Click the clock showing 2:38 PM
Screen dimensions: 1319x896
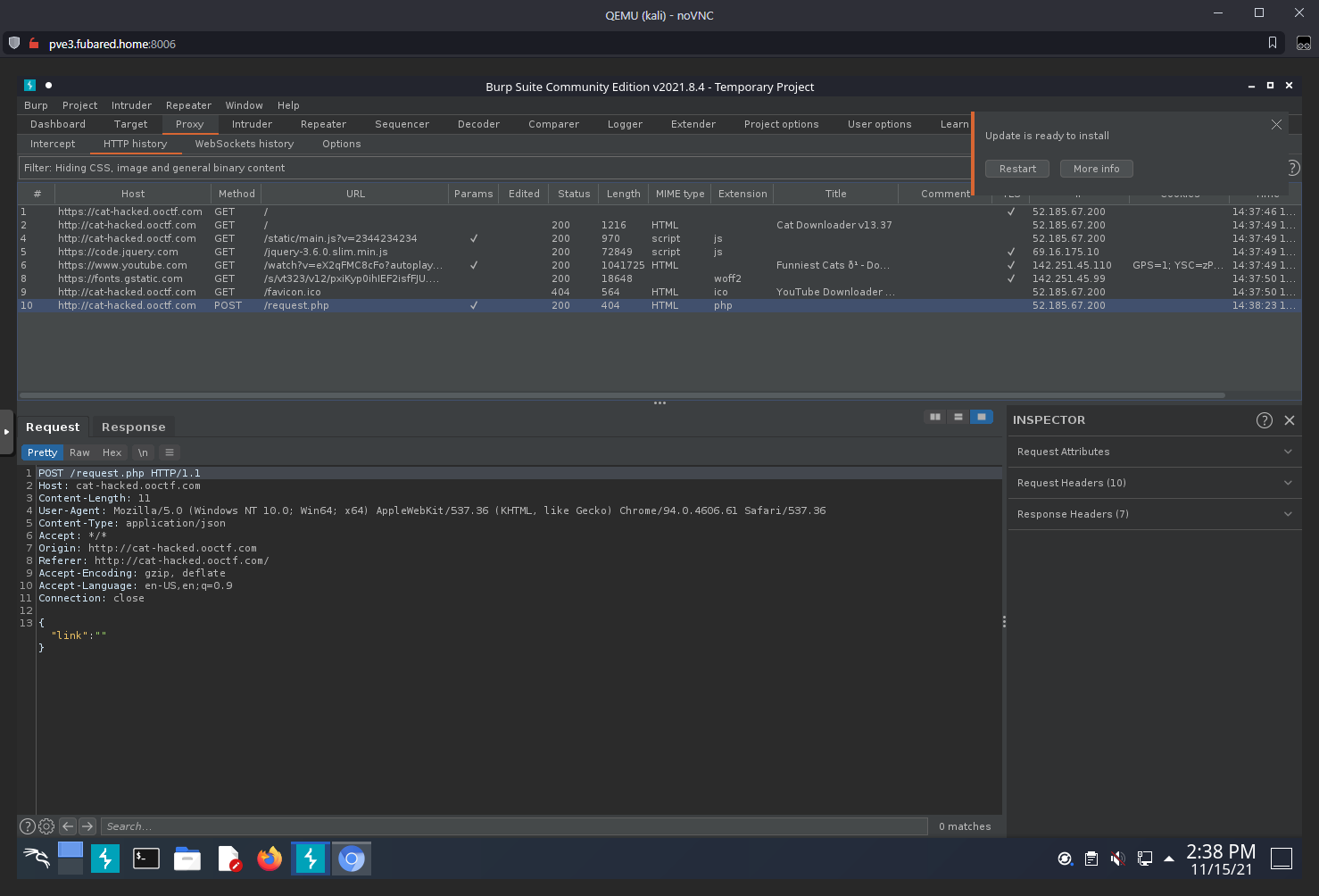[1221, 851]
